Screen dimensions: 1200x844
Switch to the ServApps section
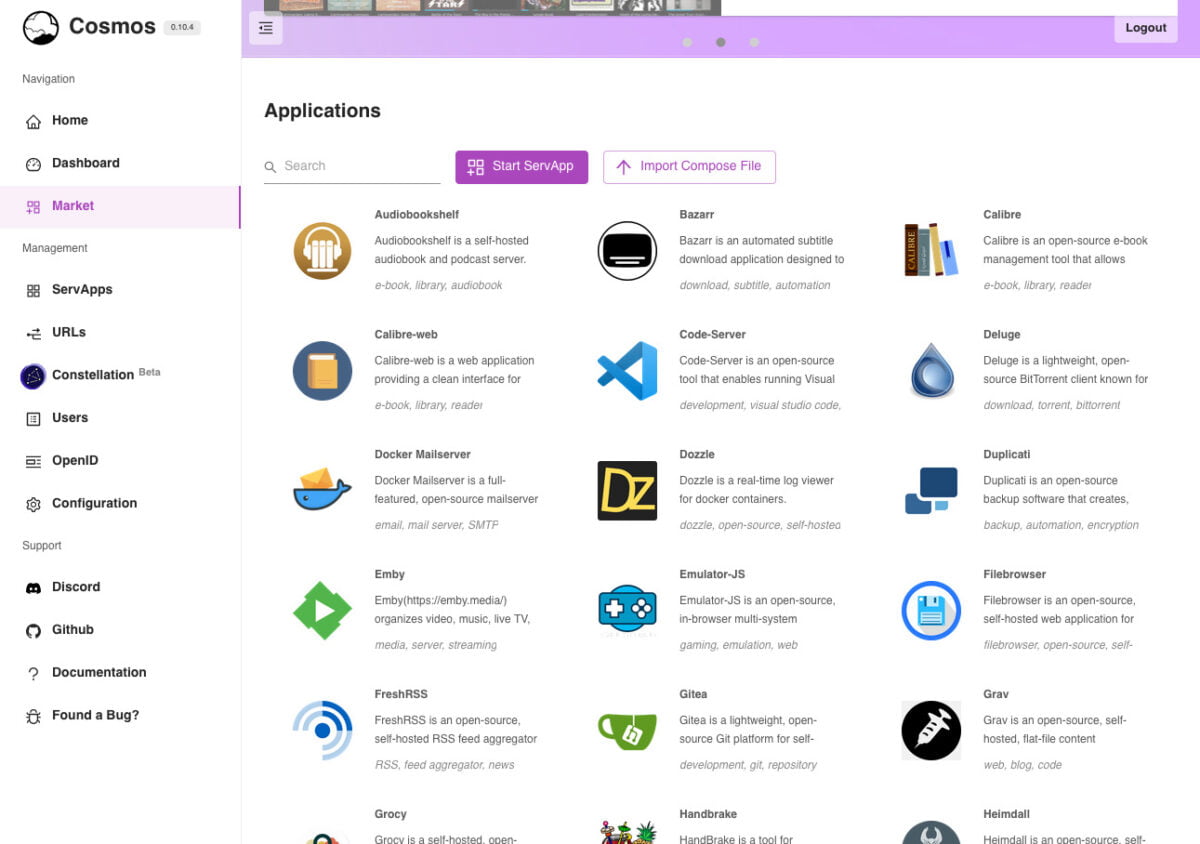pos(81,289)
